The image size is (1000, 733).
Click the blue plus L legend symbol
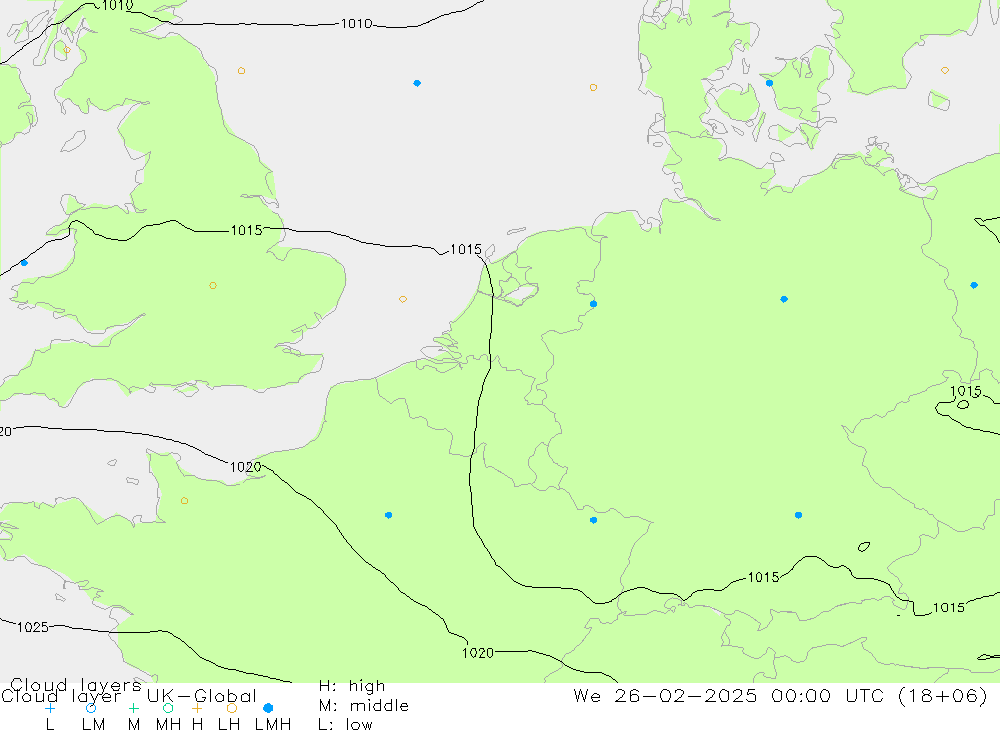(50, 708)
